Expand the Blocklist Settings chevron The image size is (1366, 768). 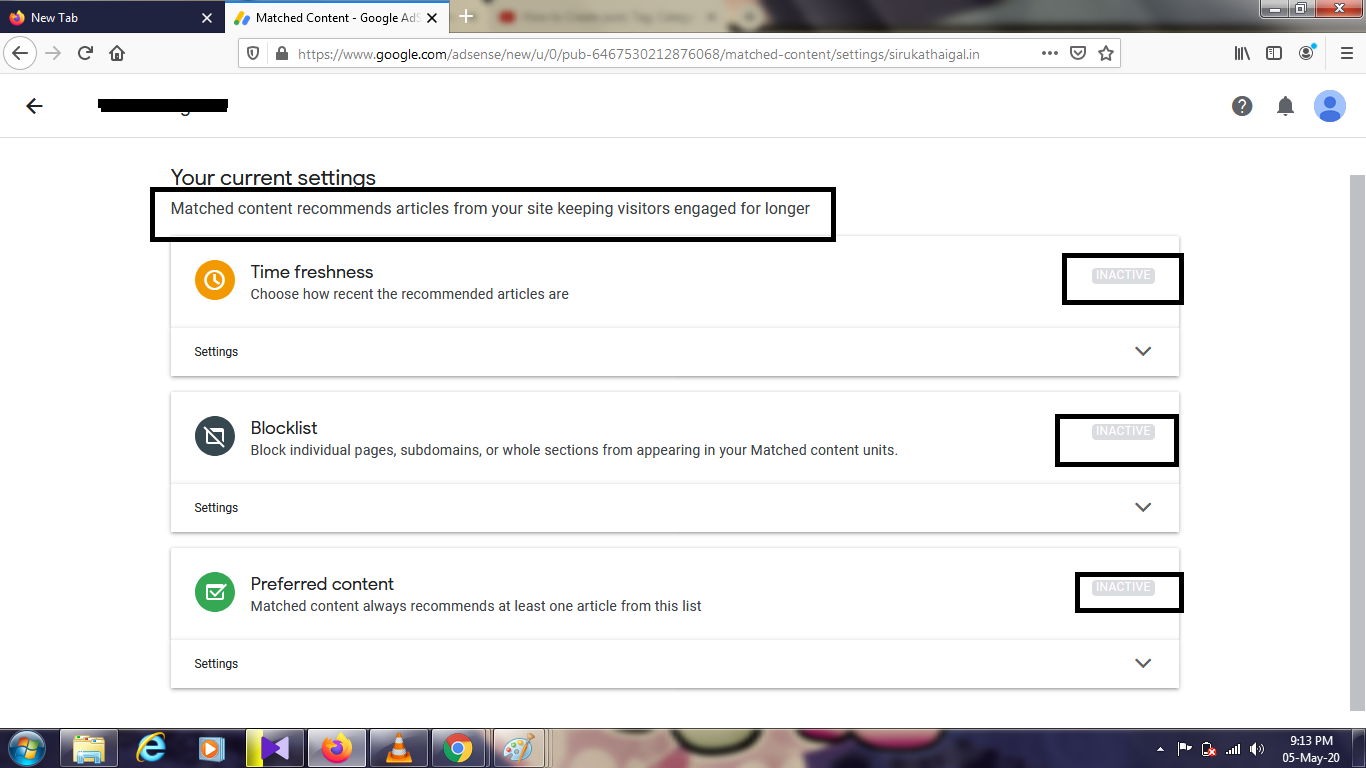[1143, 507]
